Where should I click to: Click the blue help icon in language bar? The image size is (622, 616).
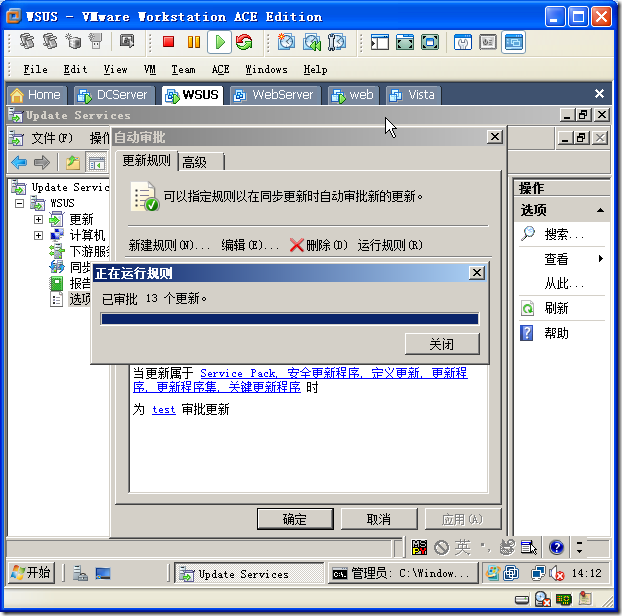557,547
